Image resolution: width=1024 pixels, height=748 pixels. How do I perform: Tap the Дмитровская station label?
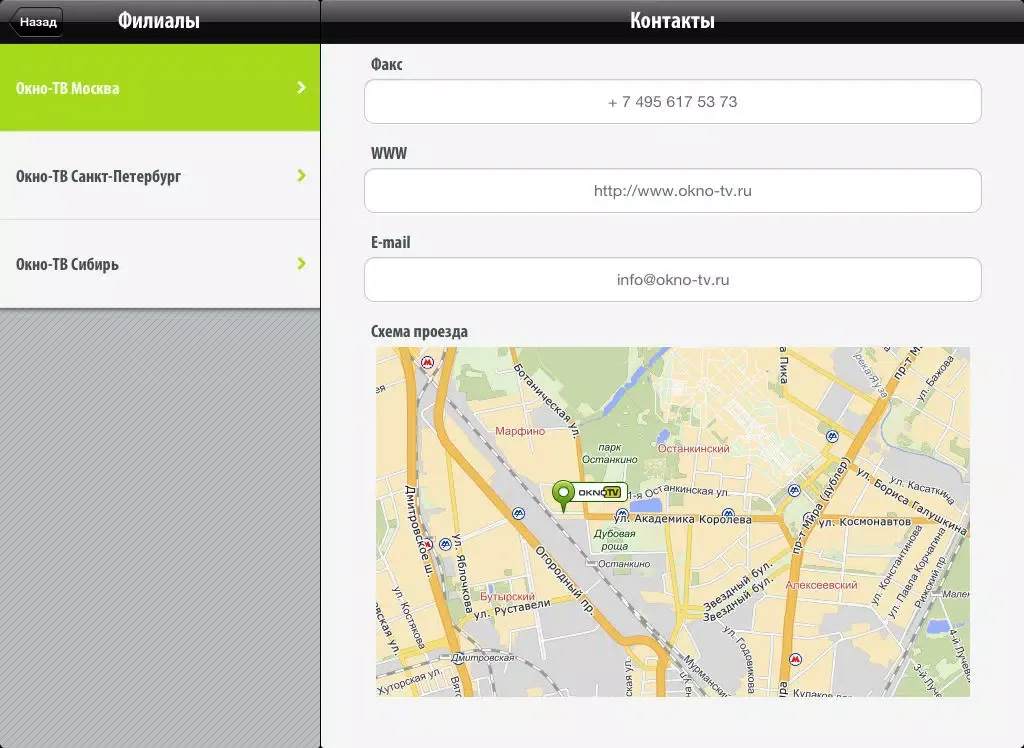pos(483,657)
